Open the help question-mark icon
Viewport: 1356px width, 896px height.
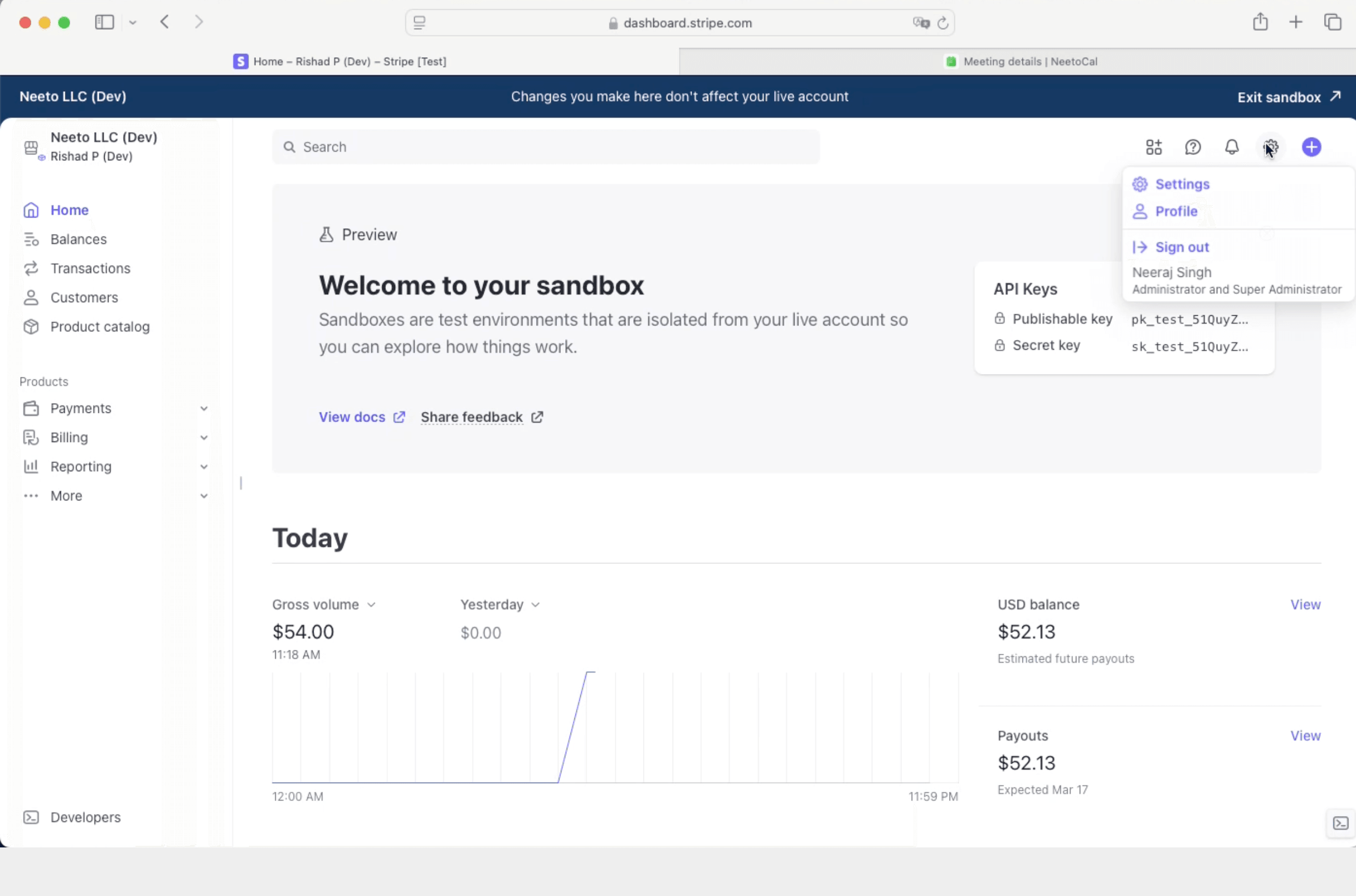(1192, 147)
